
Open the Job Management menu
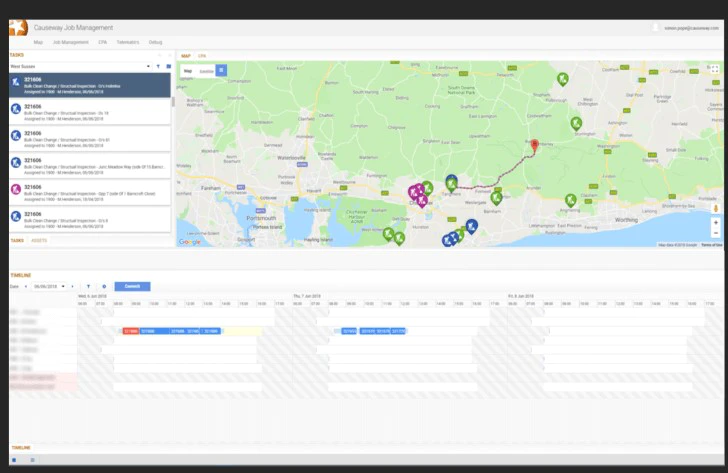pyautogui.click(x=71, y=42)
